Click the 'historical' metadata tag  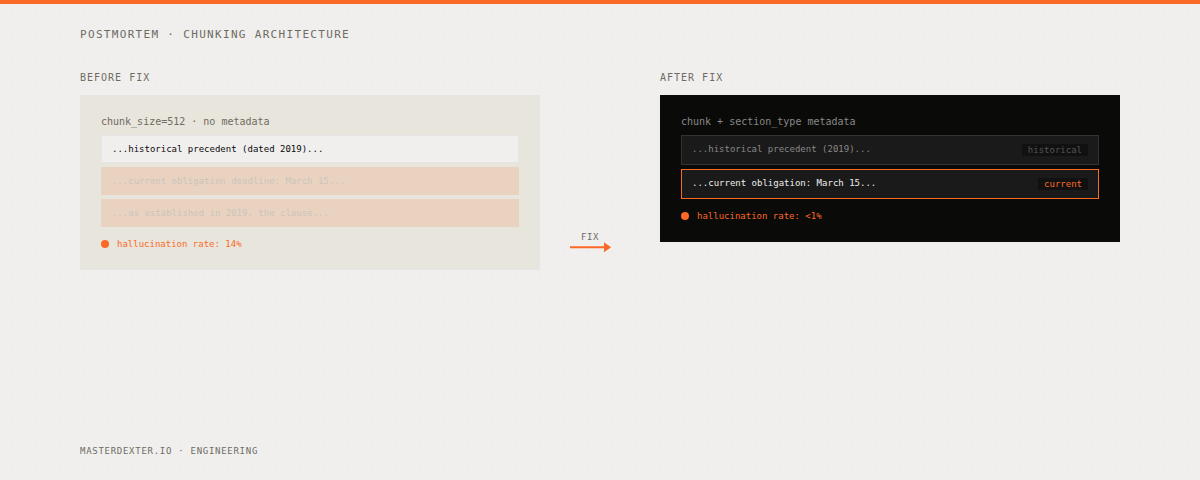pyautogui.click(x=1055, y=150)
